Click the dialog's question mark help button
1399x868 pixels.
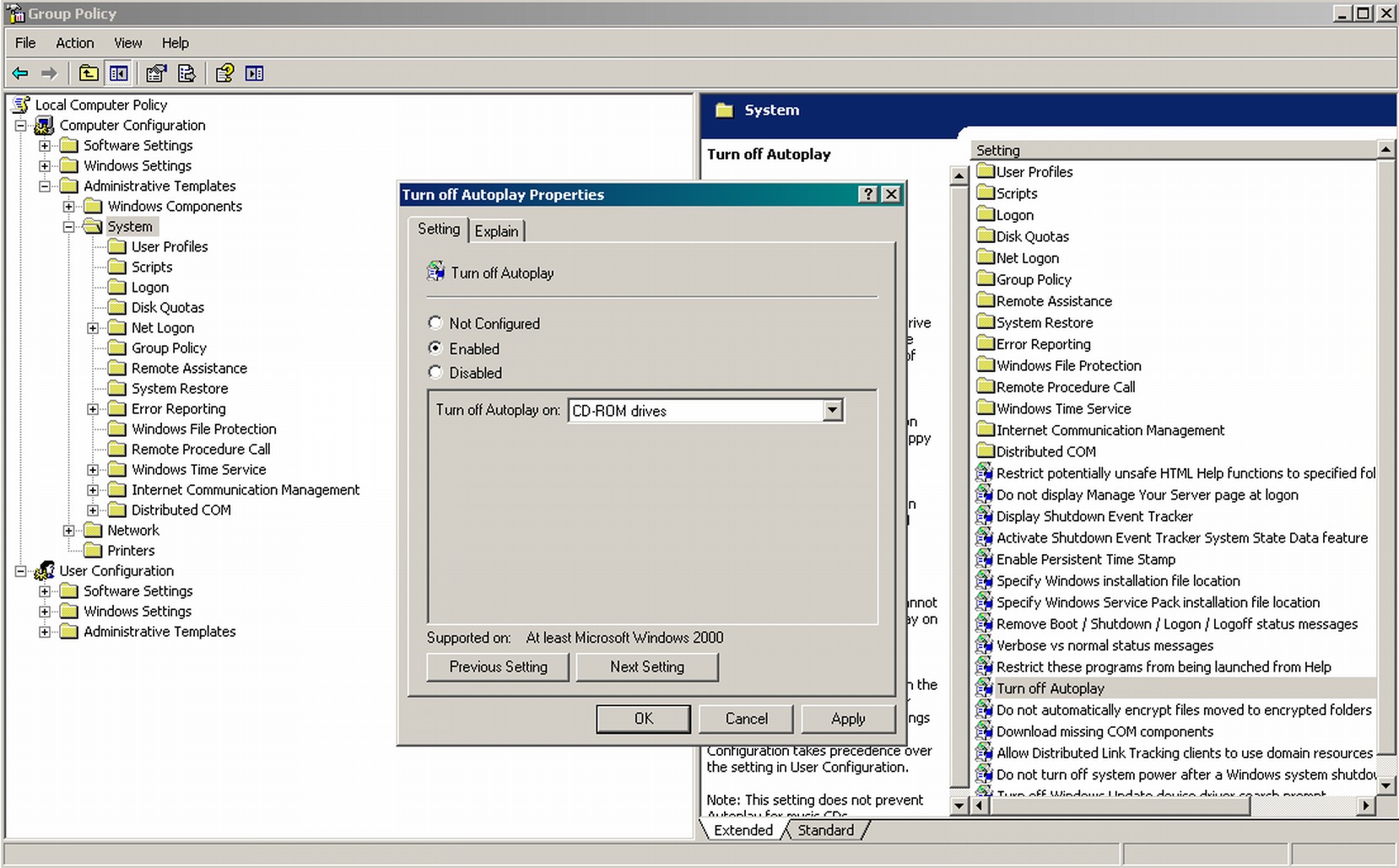(x=867, y=194)
